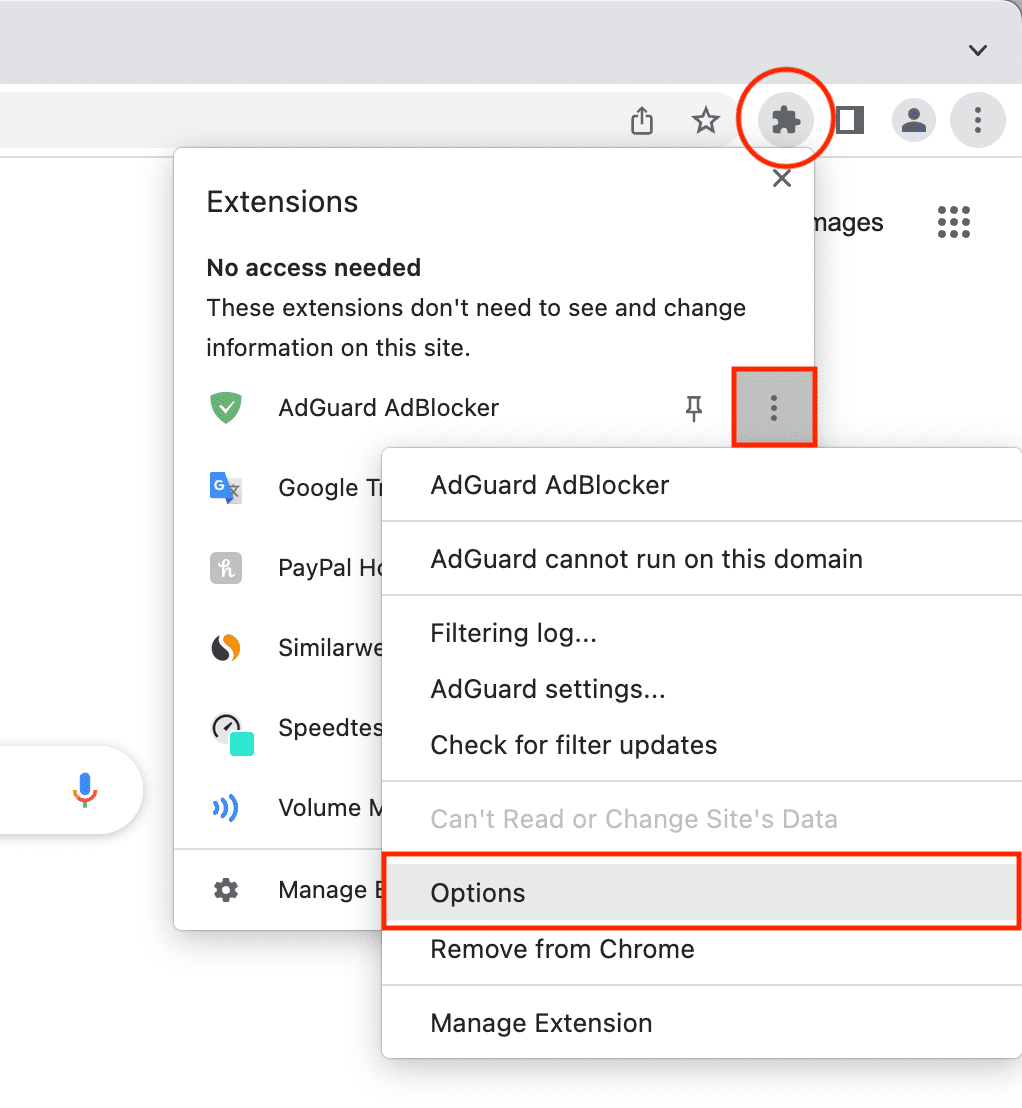Pin AdGuard AdBlocker to the toolbar
This screenshot has height=1108, width=1022.
coord(694,408)
